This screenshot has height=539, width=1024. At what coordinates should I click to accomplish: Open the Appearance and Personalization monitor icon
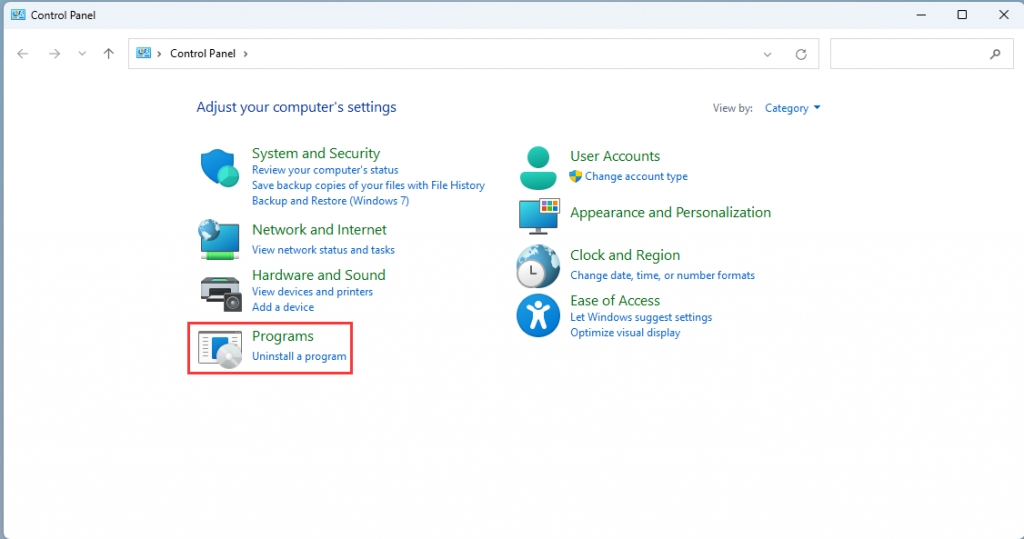coord(539,216)
